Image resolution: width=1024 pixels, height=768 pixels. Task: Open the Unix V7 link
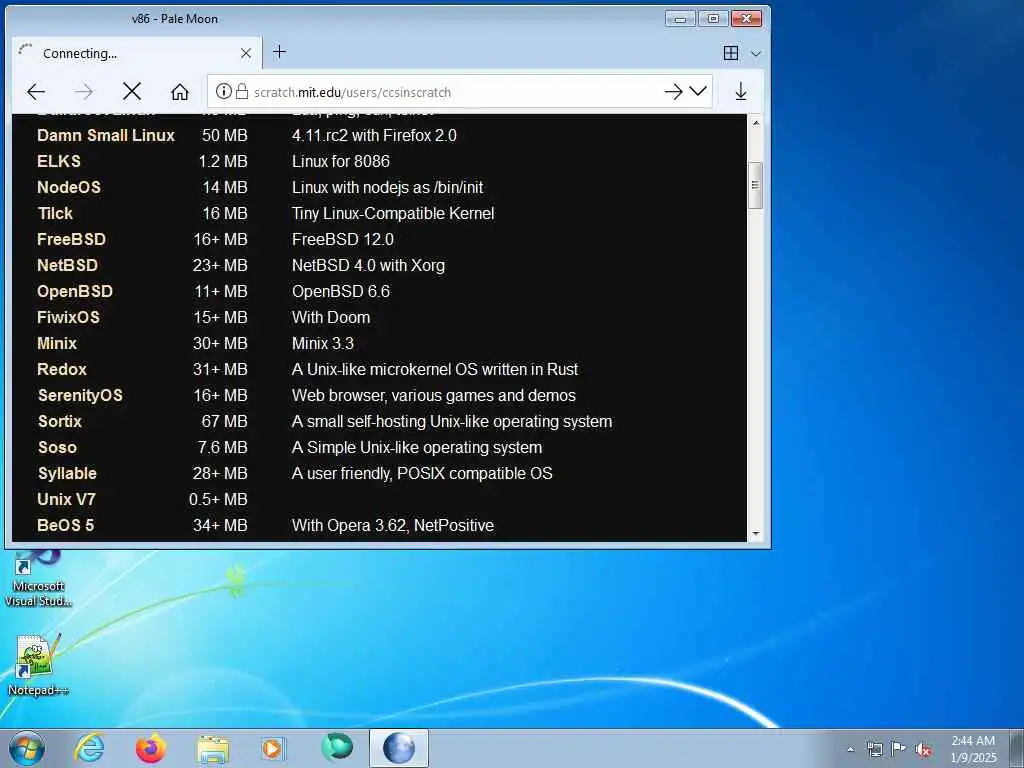point(66,500)
